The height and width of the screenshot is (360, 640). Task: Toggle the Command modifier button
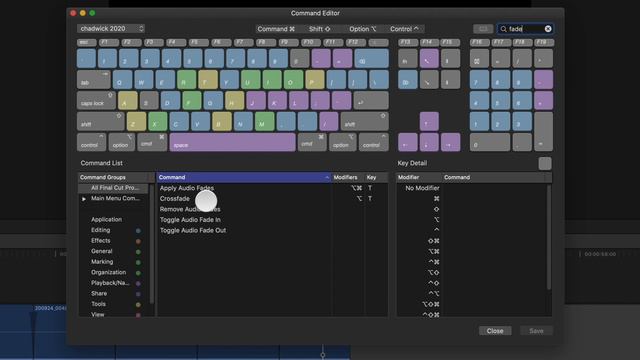point(276,29)
